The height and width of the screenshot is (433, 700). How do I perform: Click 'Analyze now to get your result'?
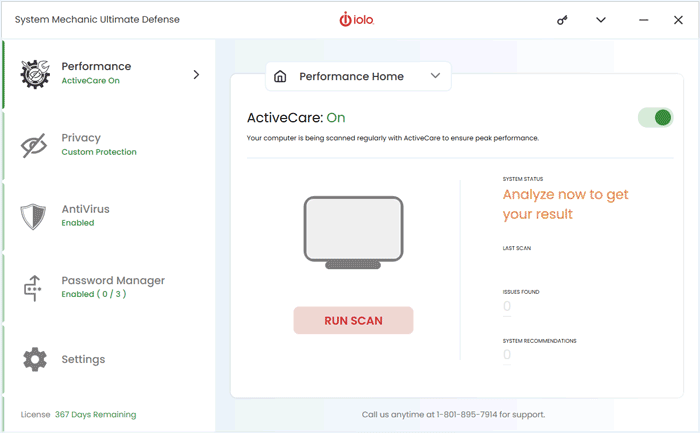point(565,204)
